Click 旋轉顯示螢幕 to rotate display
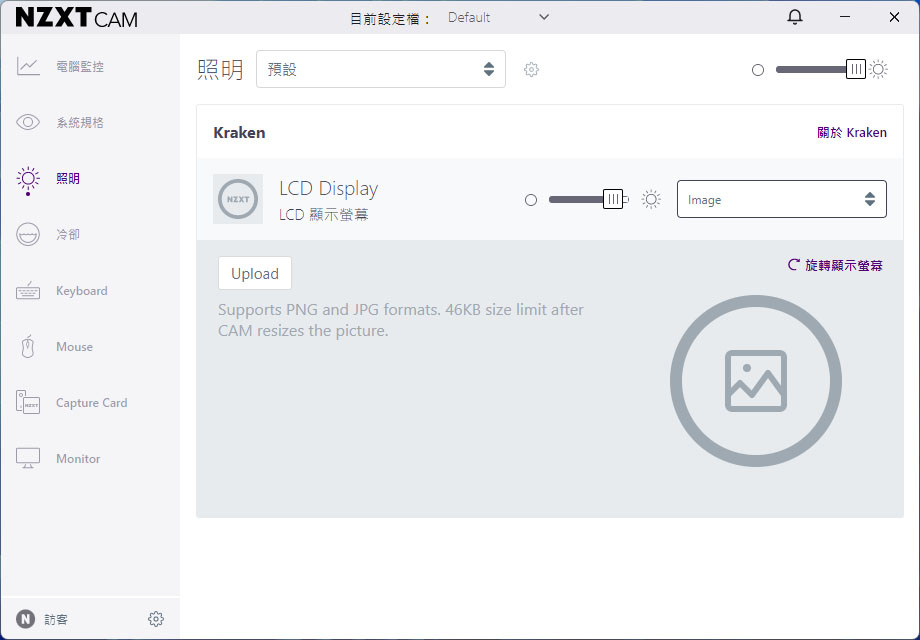Screen dimensions: 920x640 pos(835,265)
